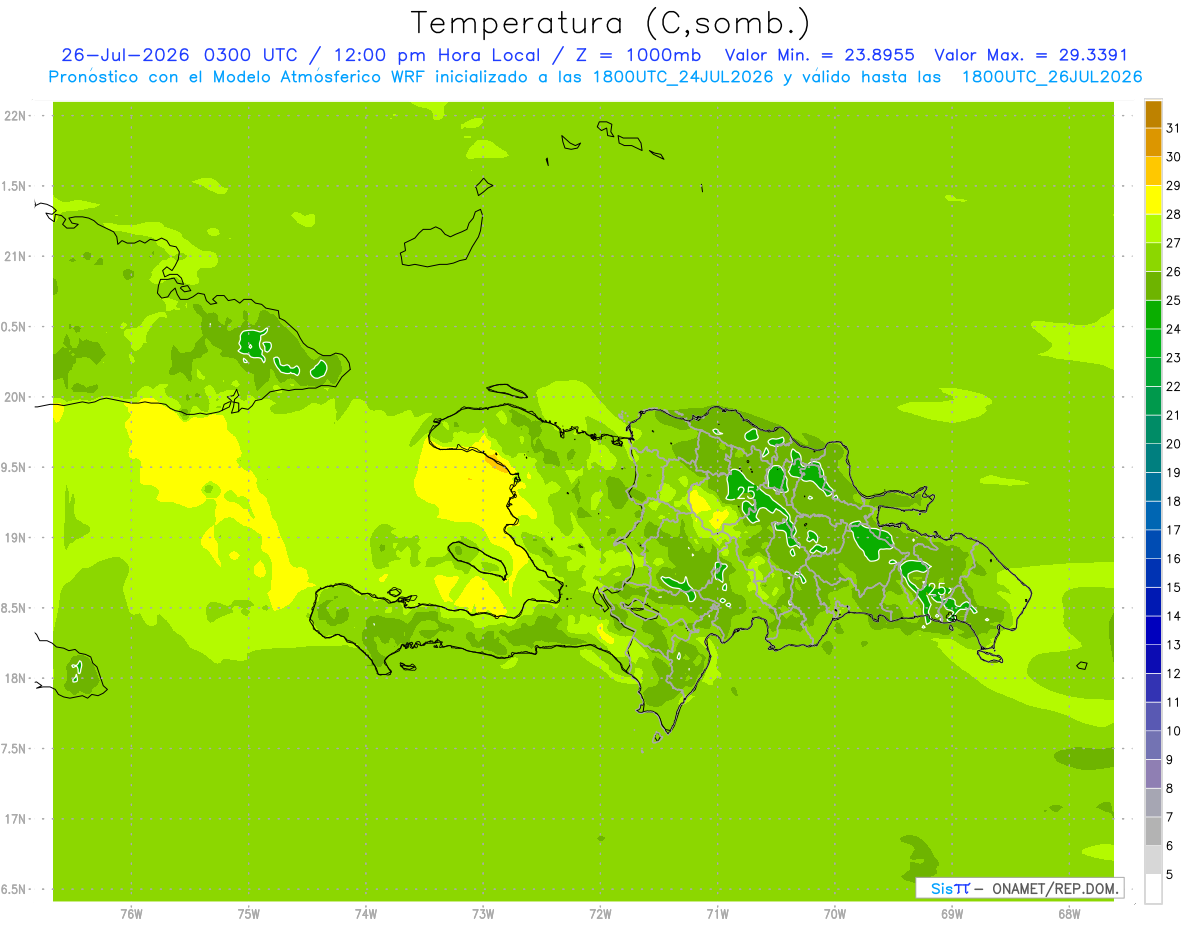Click the 25 contour label near southeast coast
Image resolution: width=1200 pixels, height=927 pixels.
point(937,588)
